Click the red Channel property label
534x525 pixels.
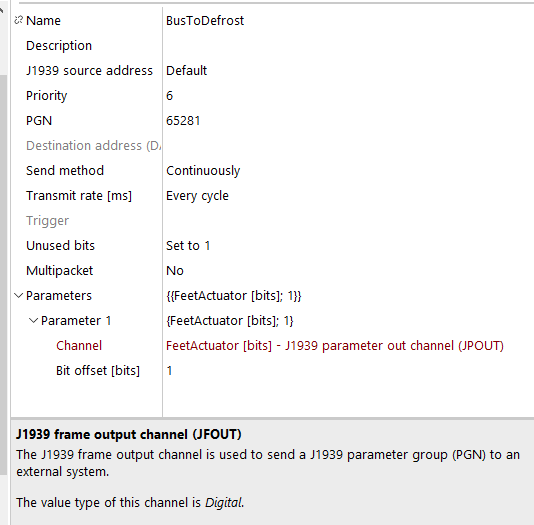[x=79, y=346]
